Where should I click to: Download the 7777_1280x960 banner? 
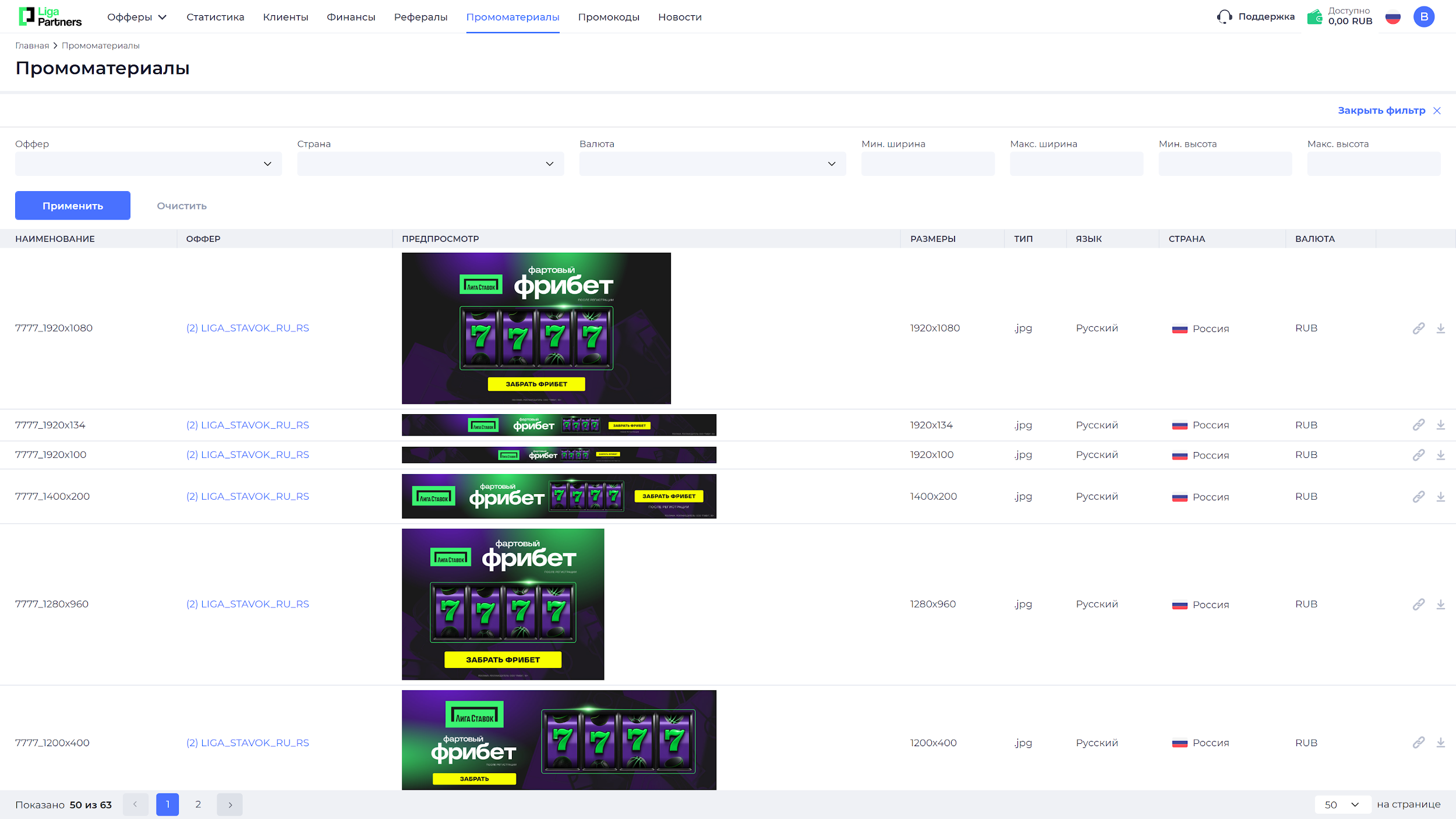(x=1440, y=605)
